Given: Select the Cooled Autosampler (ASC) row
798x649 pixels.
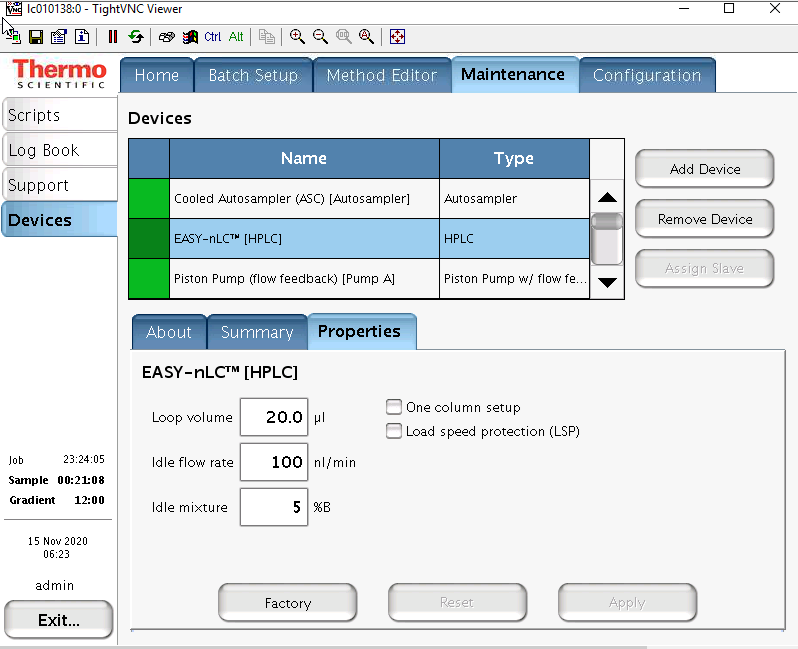Looking at the screenshot, I should coord(359,199).
